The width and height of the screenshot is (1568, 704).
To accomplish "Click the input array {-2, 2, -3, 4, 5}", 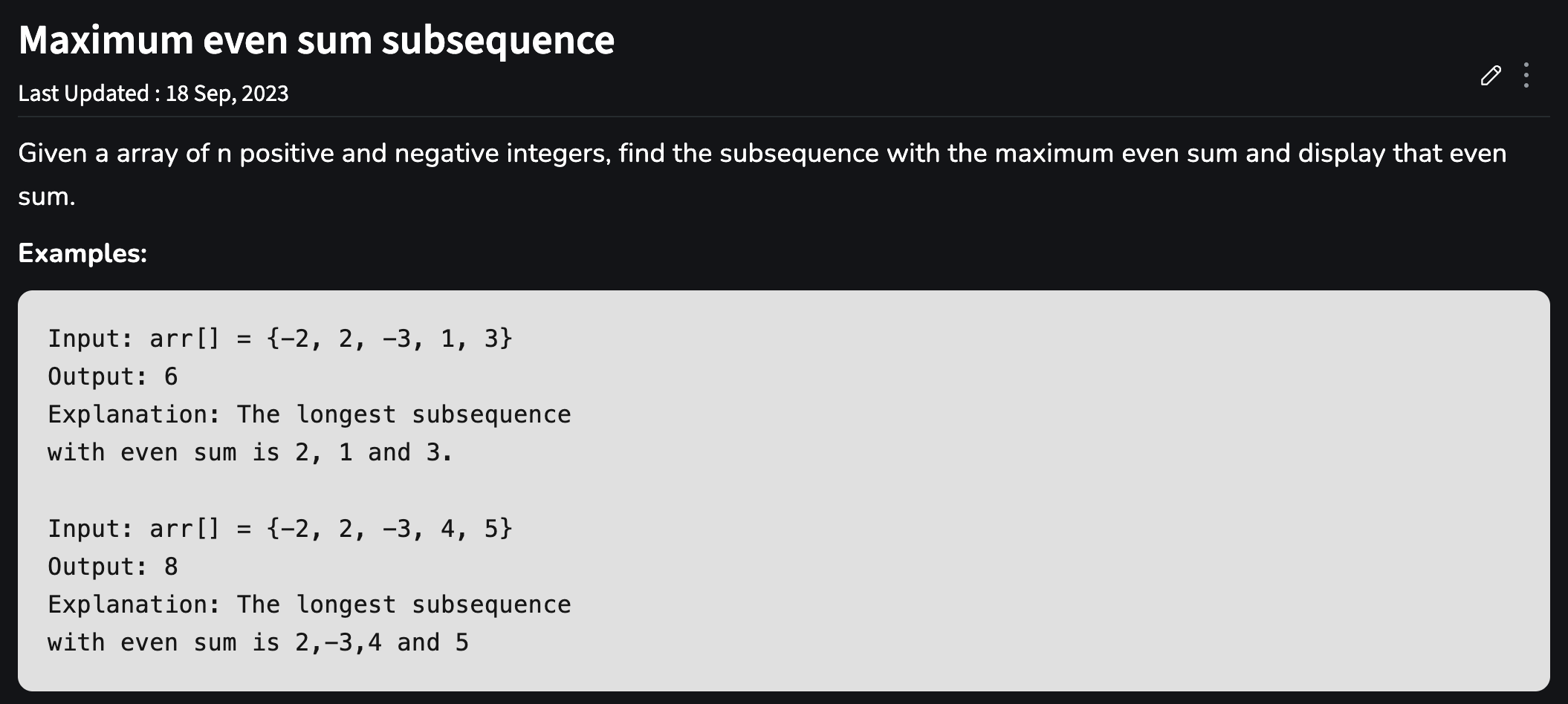I will pyautogui.click(x=389, y=529).
